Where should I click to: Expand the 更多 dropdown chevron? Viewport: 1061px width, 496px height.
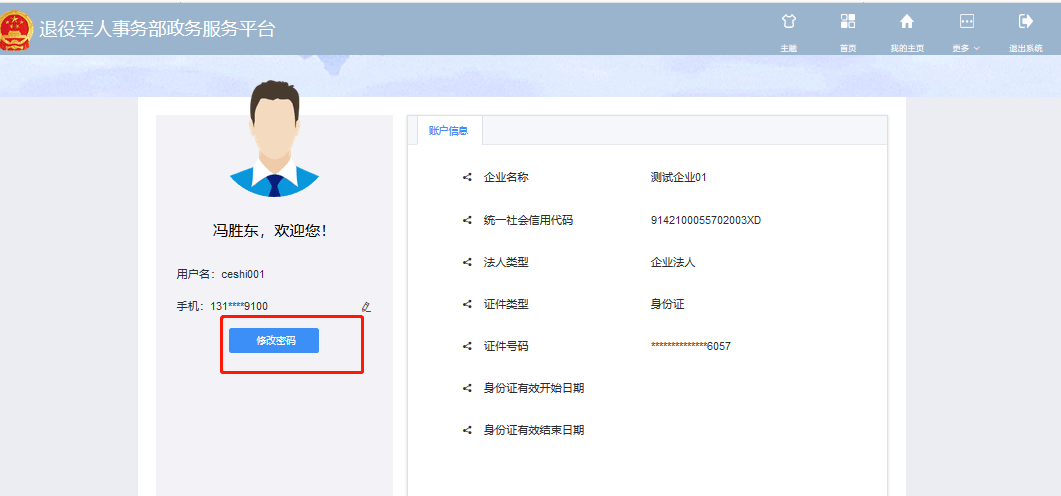tap(977, 49)
